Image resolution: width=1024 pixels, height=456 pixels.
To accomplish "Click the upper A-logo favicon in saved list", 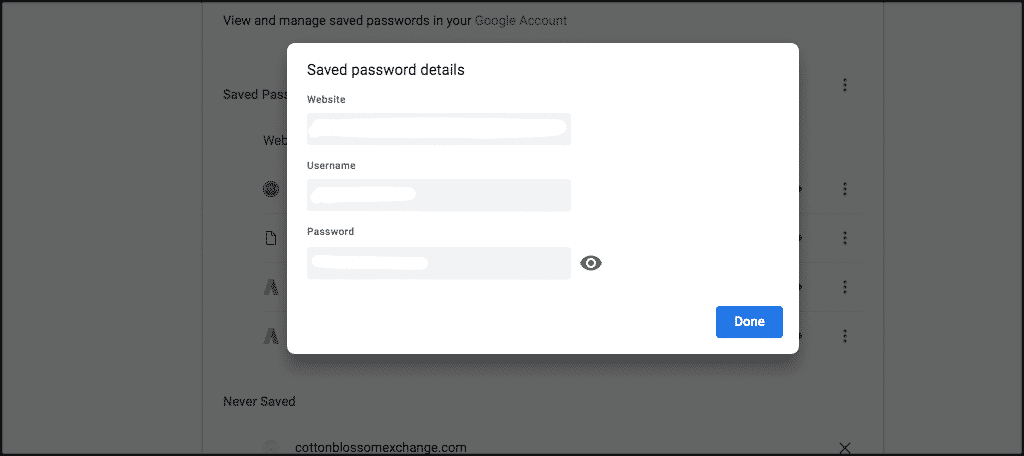I will point(270,287).
